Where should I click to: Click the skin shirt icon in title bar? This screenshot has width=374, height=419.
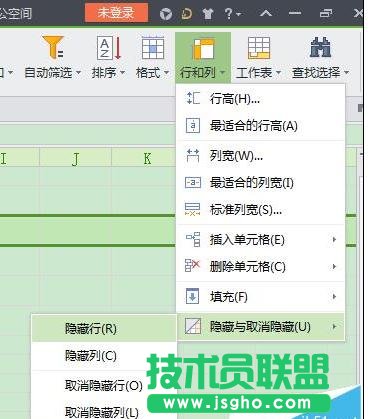[x=208, y=14]
